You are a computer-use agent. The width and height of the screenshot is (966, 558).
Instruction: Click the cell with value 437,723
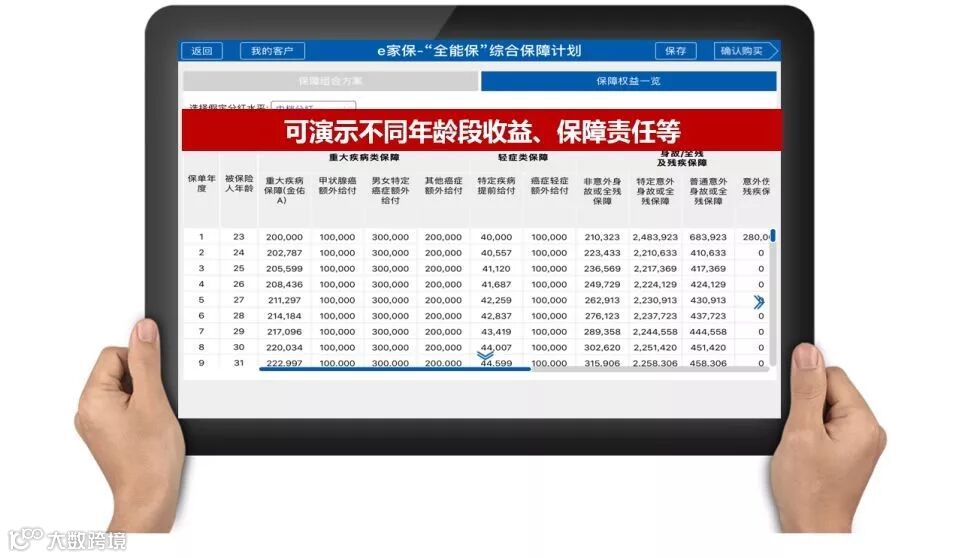coord(708,316)
